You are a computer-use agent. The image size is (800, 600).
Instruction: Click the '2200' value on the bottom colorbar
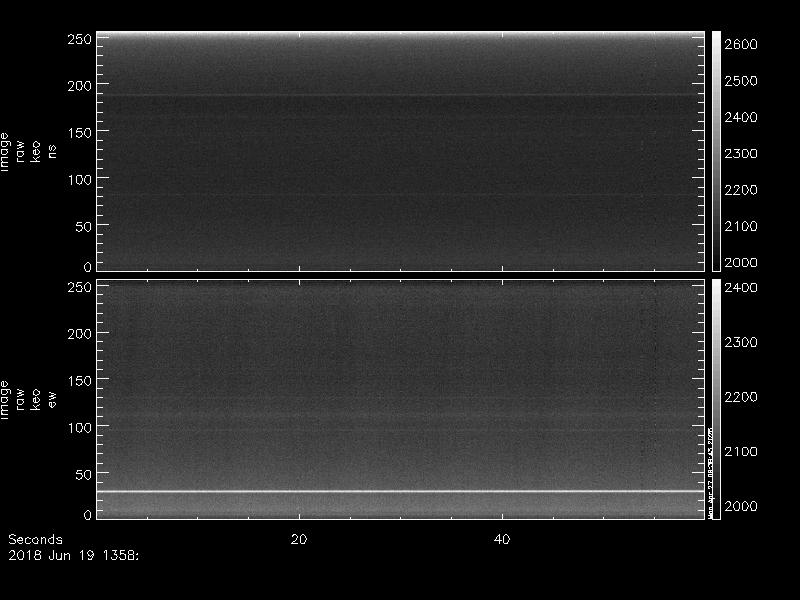pyautogui.click(x=741, y=396)
